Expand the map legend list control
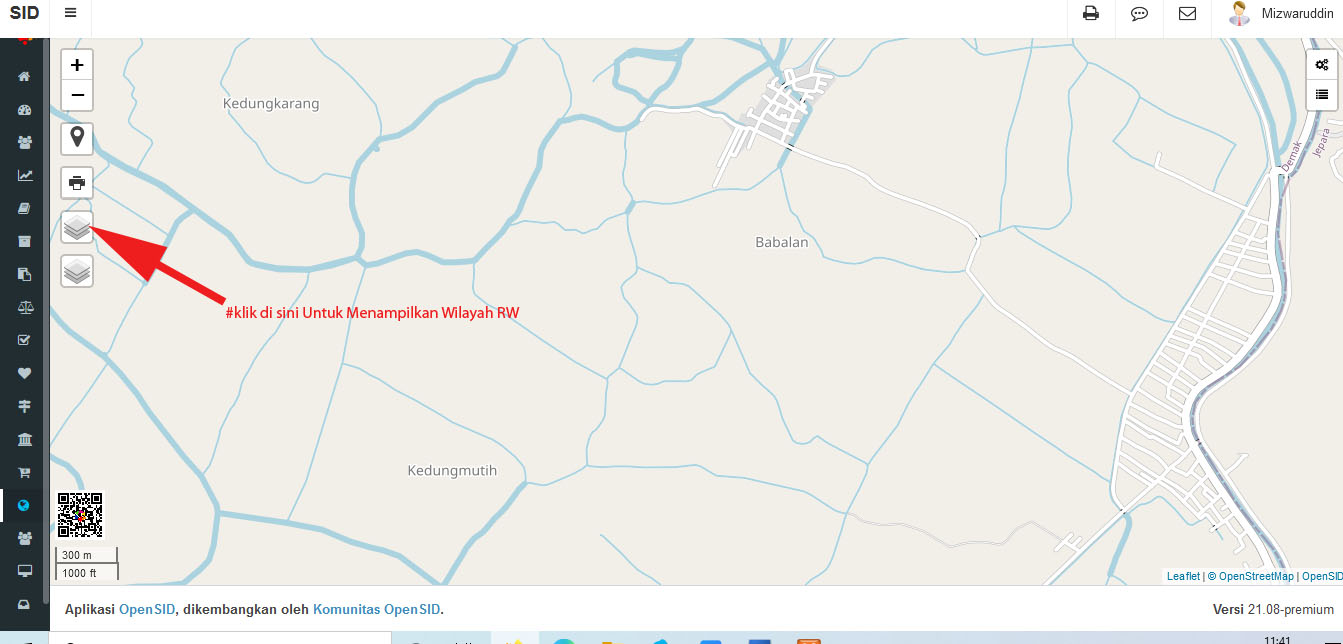Image resolution: width=1343 pixels, height=644 pixels. [x=1322, y=95]
